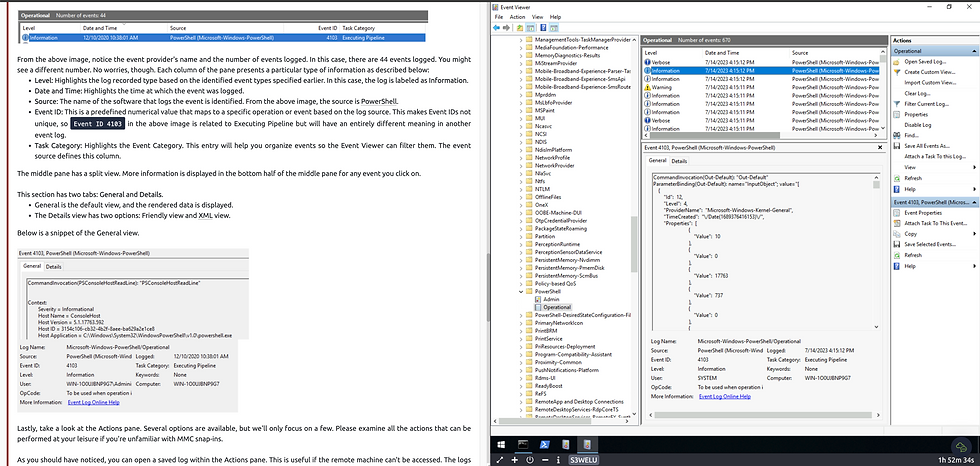
Task: Click Import Custom View action
Action: coord(930,82)
